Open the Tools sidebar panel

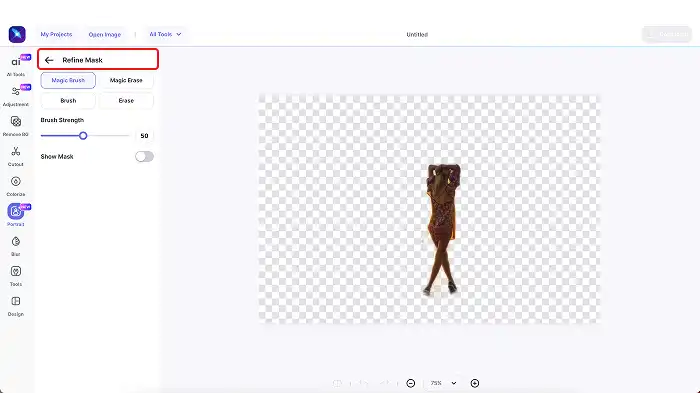16,276
